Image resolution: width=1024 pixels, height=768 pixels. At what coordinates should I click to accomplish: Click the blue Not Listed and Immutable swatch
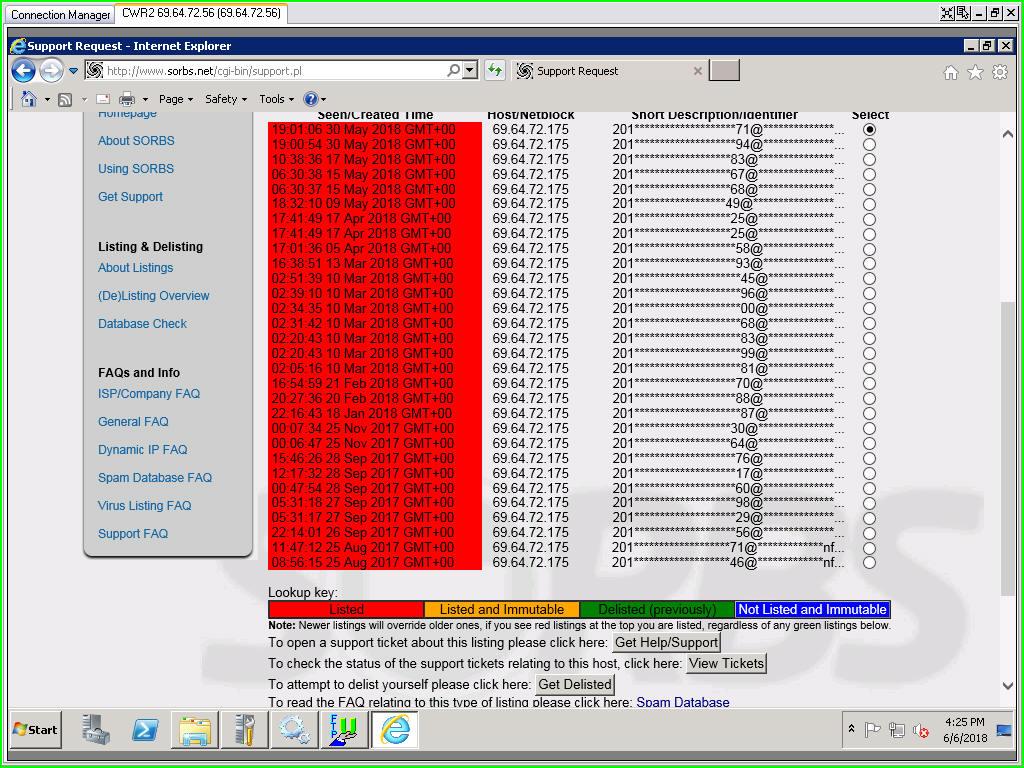(812, 609)
